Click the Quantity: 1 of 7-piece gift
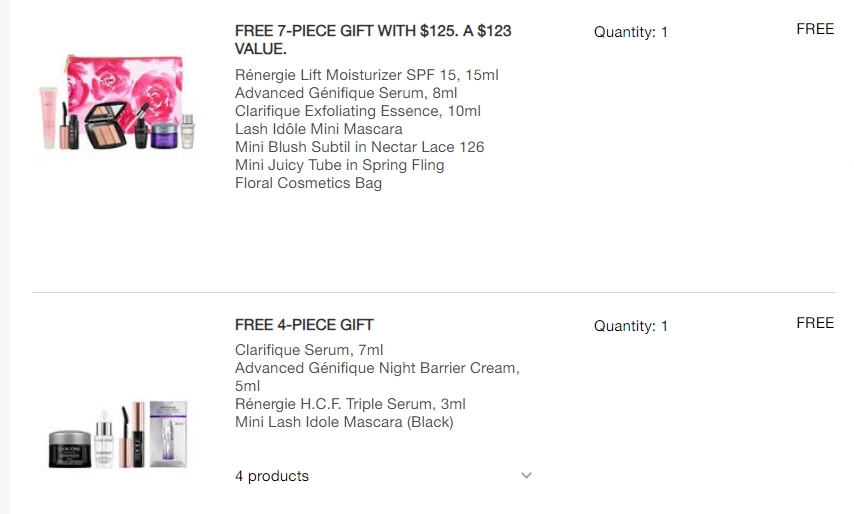The image size is (854, 514). coord(631,32)
